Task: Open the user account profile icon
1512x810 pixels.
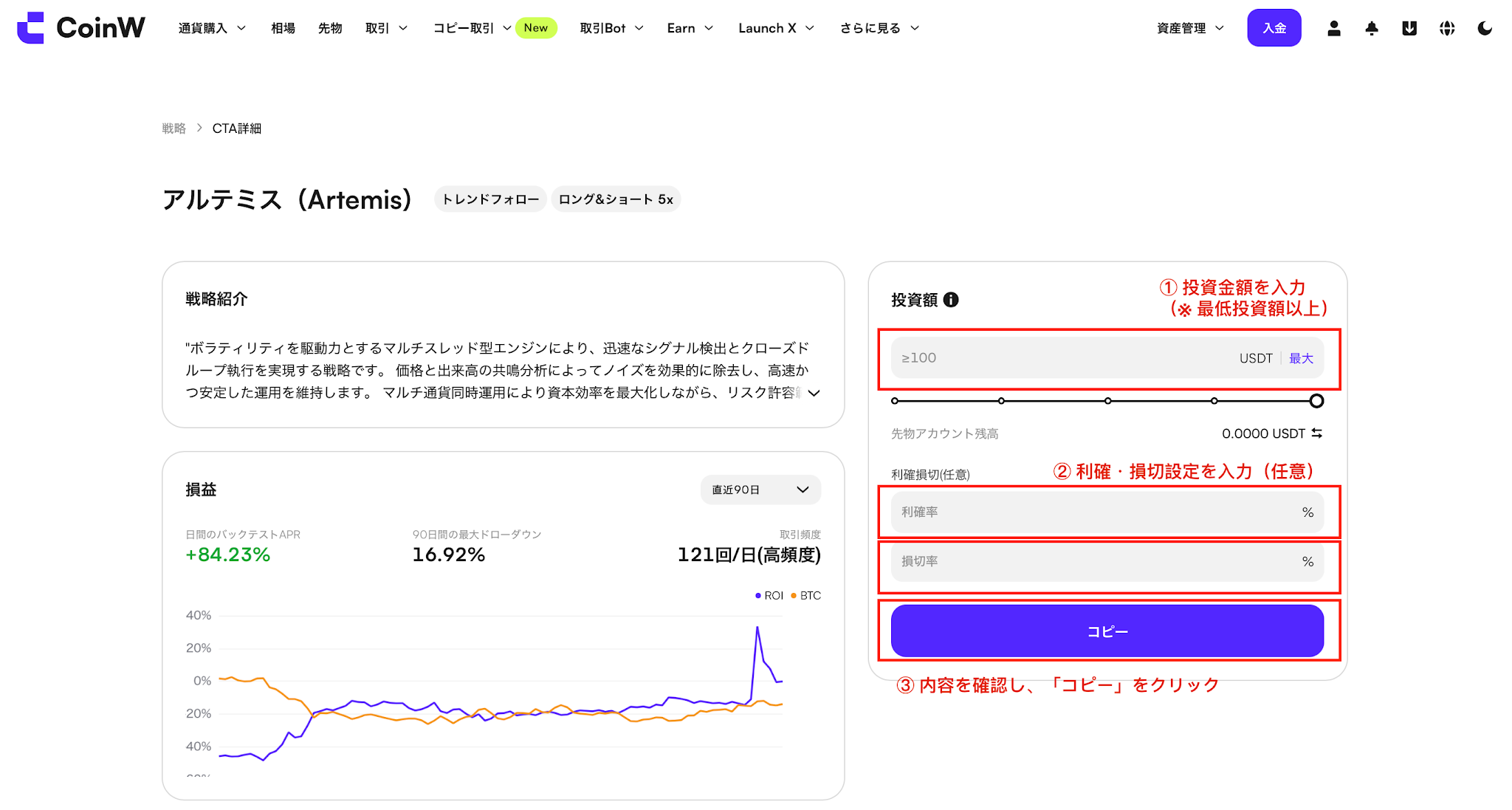Action: tap(1333, 28)
